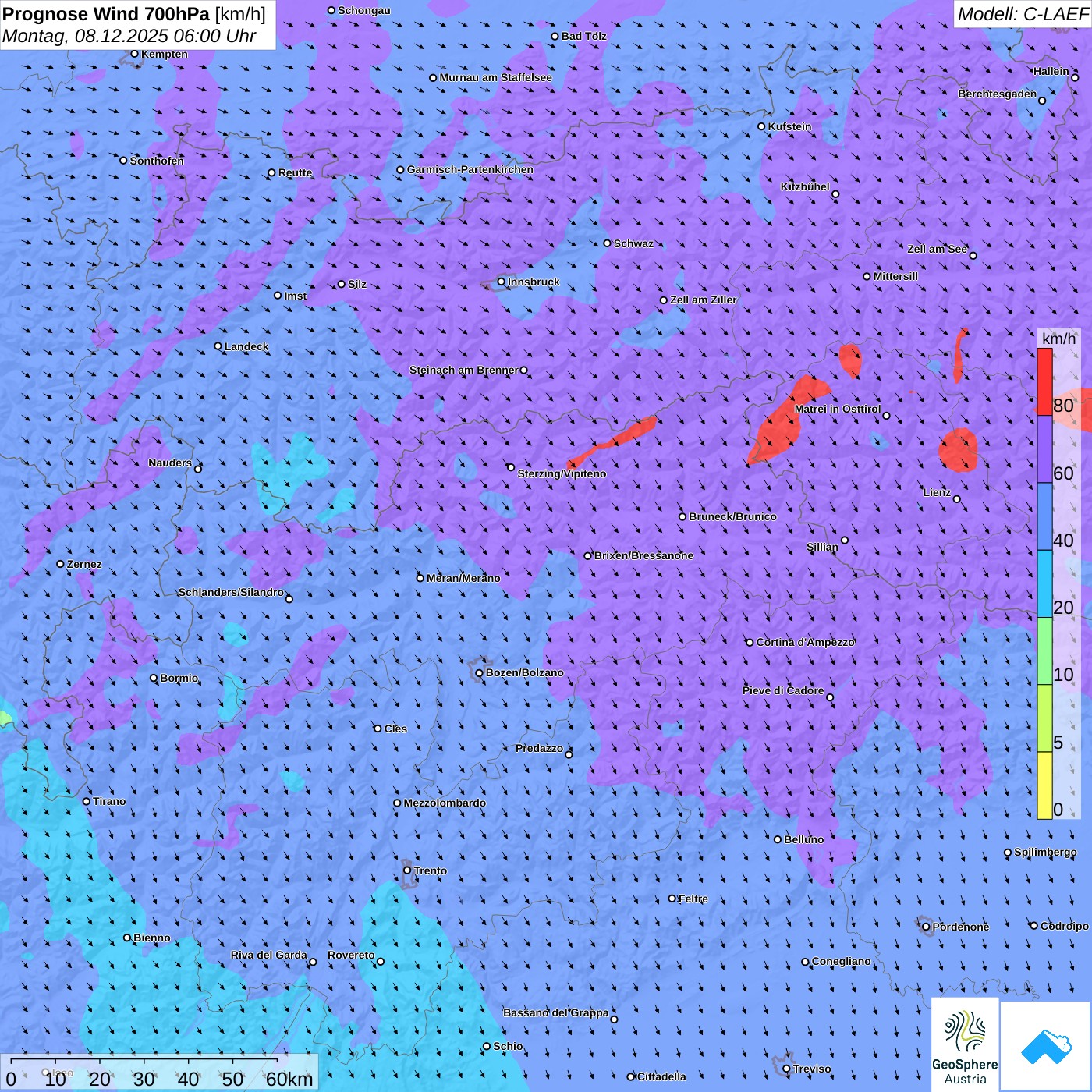Click the Bormio map label
The image size is (1092, 1092).
pyautogui.click(x=179, y=678)
